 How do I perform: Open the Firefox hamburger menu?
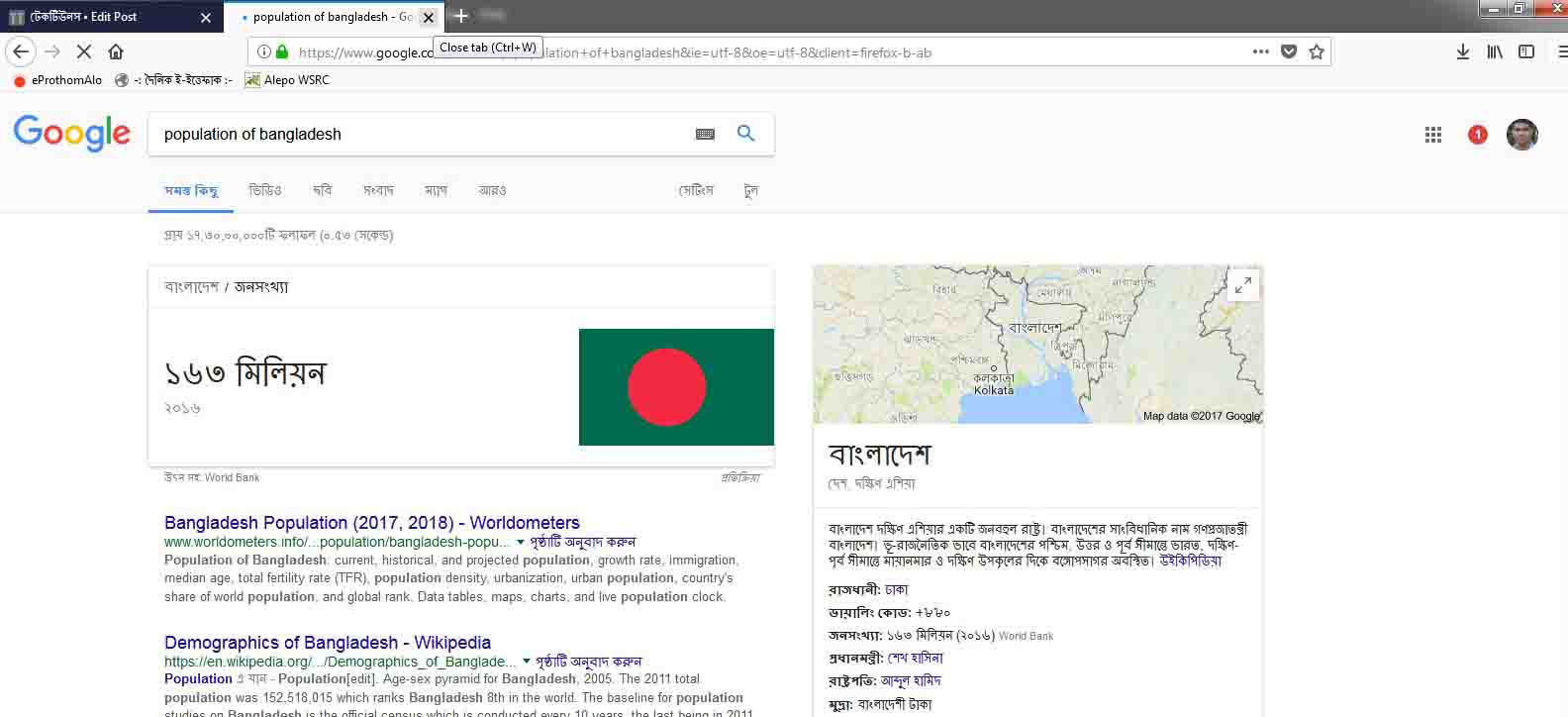pyautogui.click(x=1561, y=51)
